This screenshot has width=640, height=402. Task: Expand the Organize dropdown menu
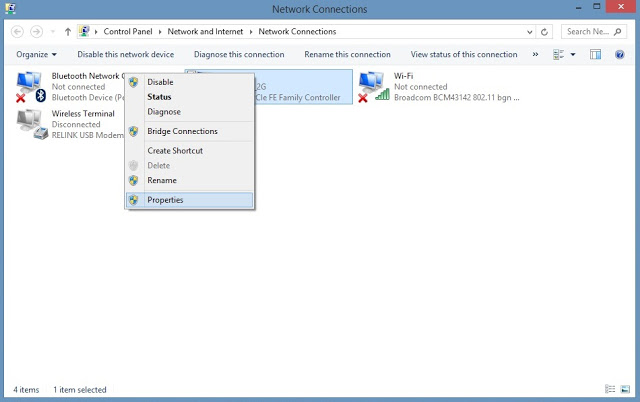pos(36,54)
